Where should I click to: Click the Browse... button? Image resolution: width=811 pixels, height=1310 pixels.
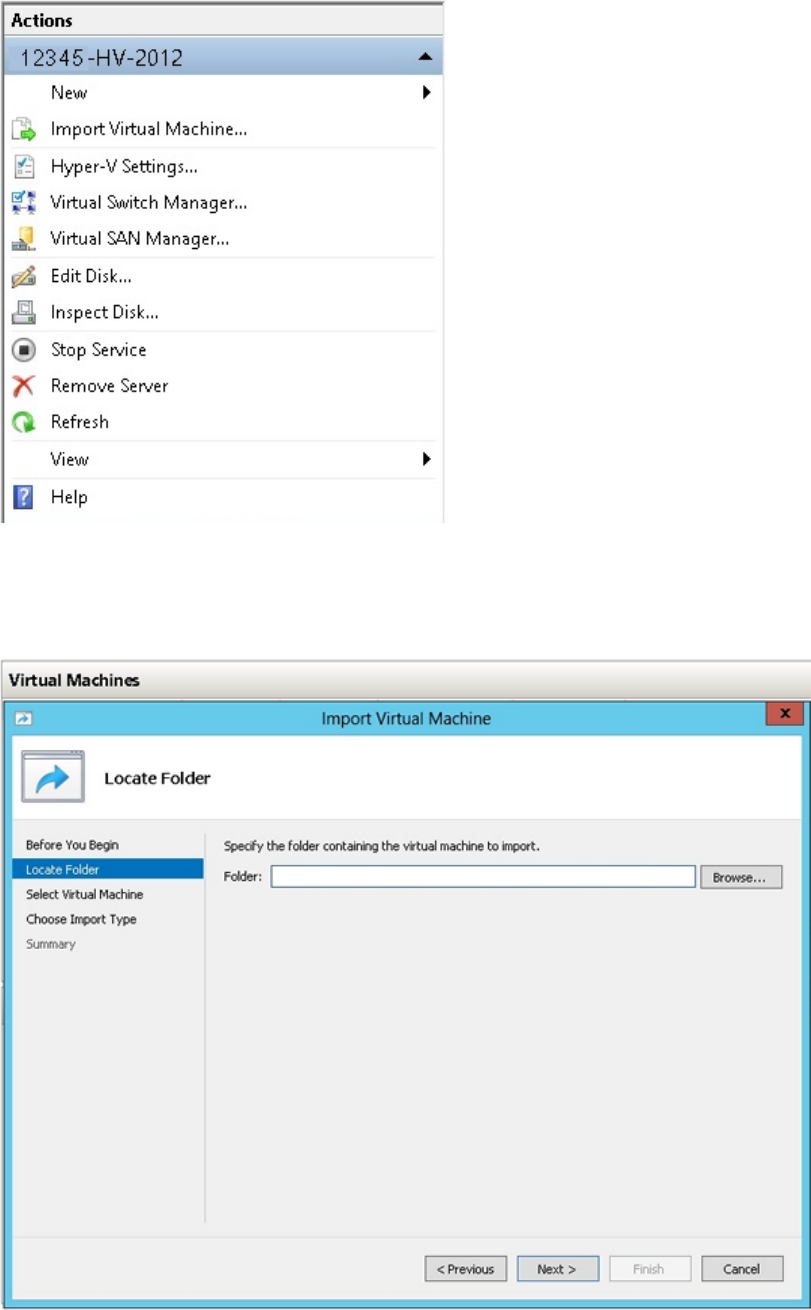coord(741,877)
